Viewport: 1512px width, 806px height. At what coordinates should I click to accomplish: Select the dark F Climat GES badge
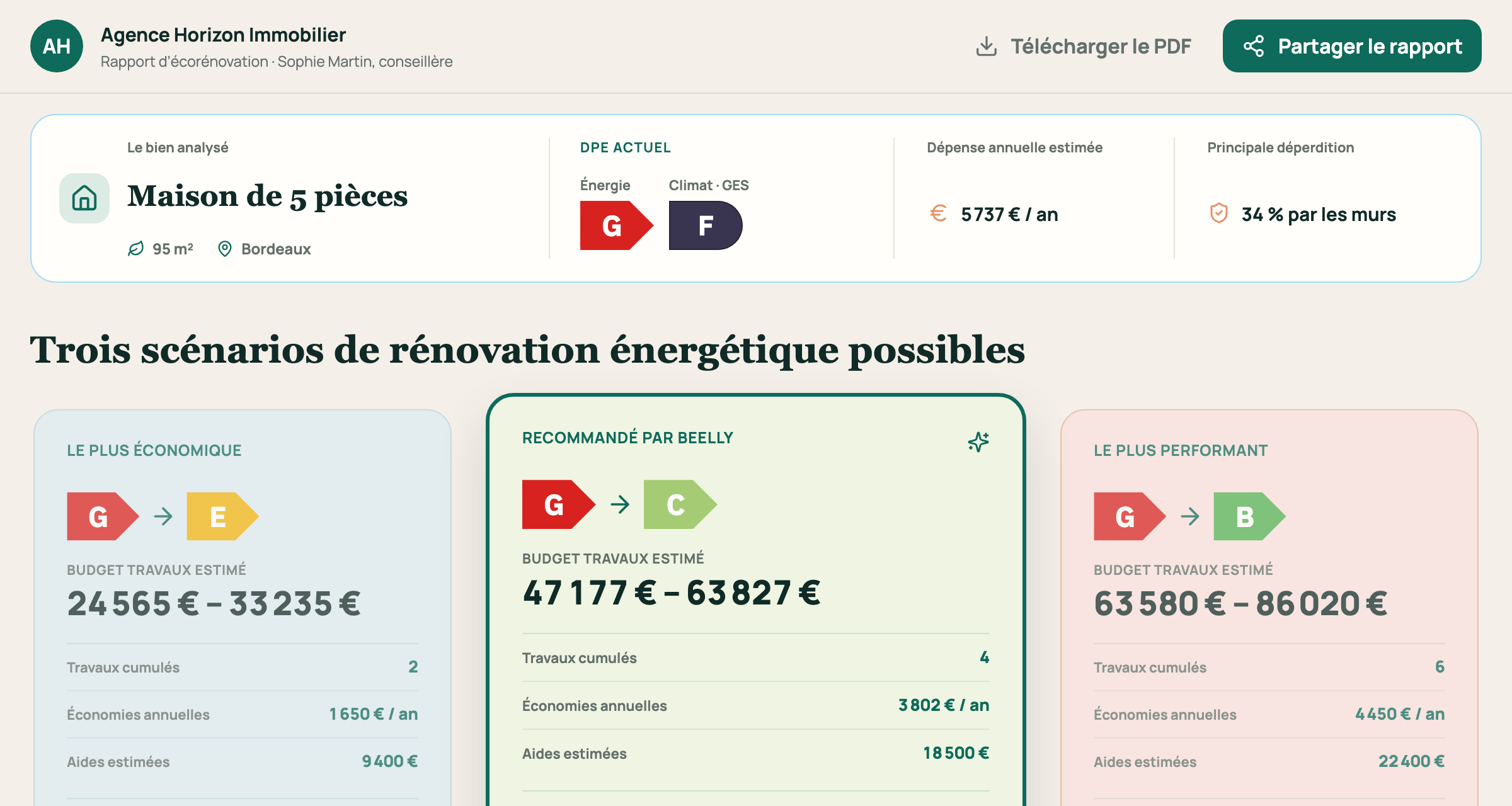pos(706,225)
